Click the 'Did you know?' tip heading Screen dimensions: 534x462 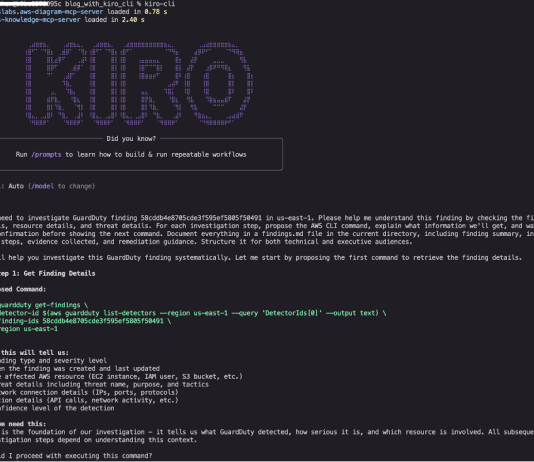click(131, 139)
